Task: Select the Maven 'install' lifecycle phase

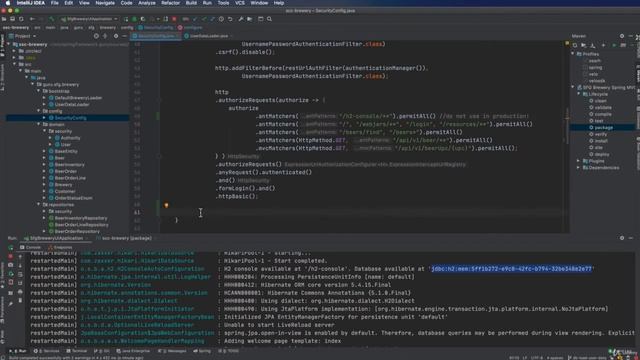Action: pyautogui.click(x=601, y=141)
